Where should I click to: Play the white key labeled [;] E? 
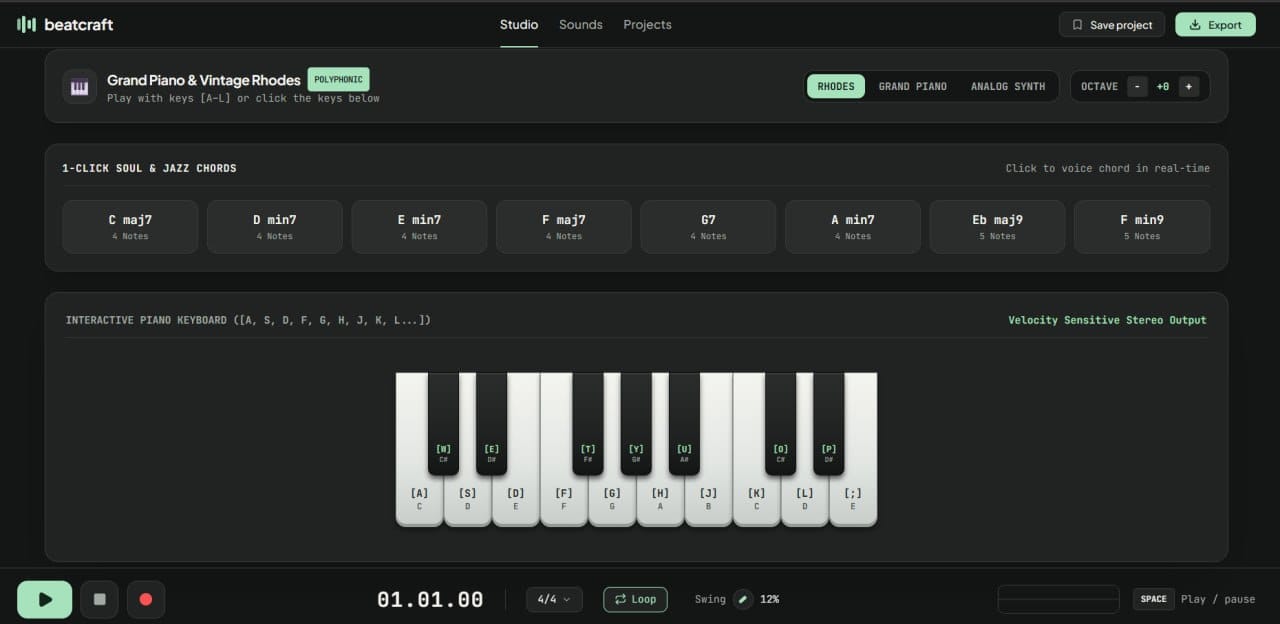[x=853, y=498]
